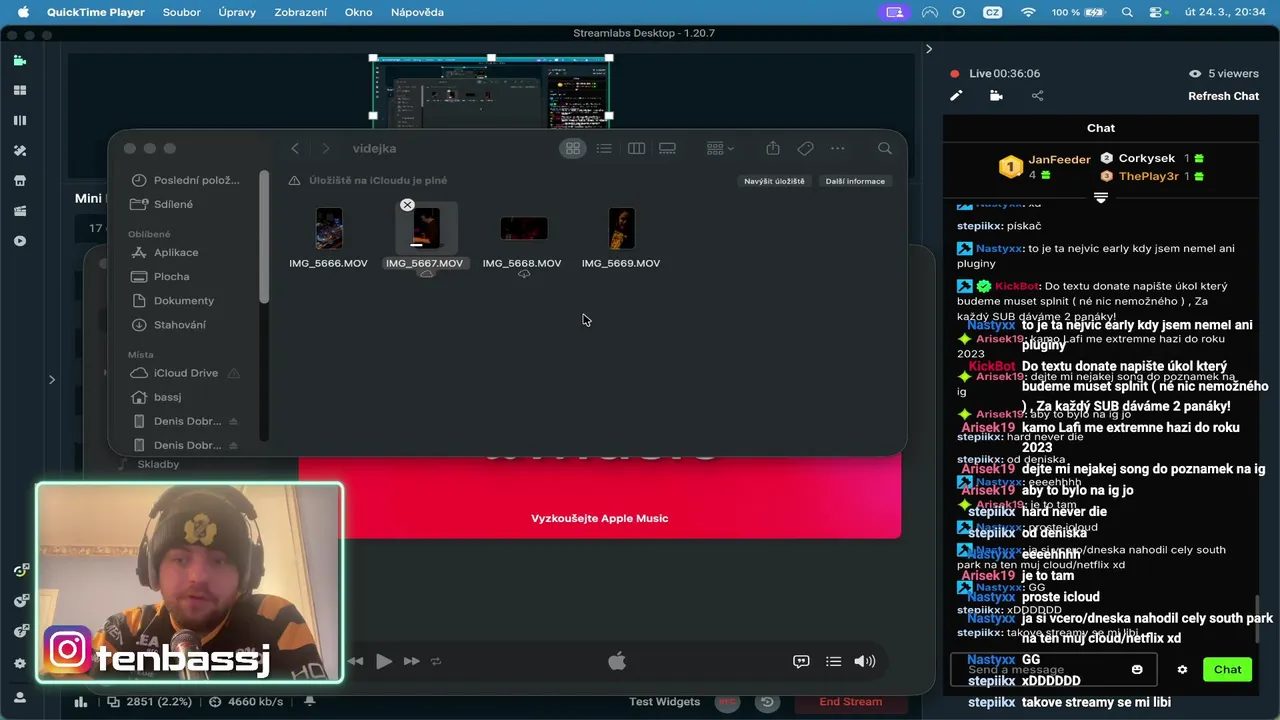1280x720 pixels.
Task: Open iCloud Drive in Finder sidebar
Action: coord(187,373)
